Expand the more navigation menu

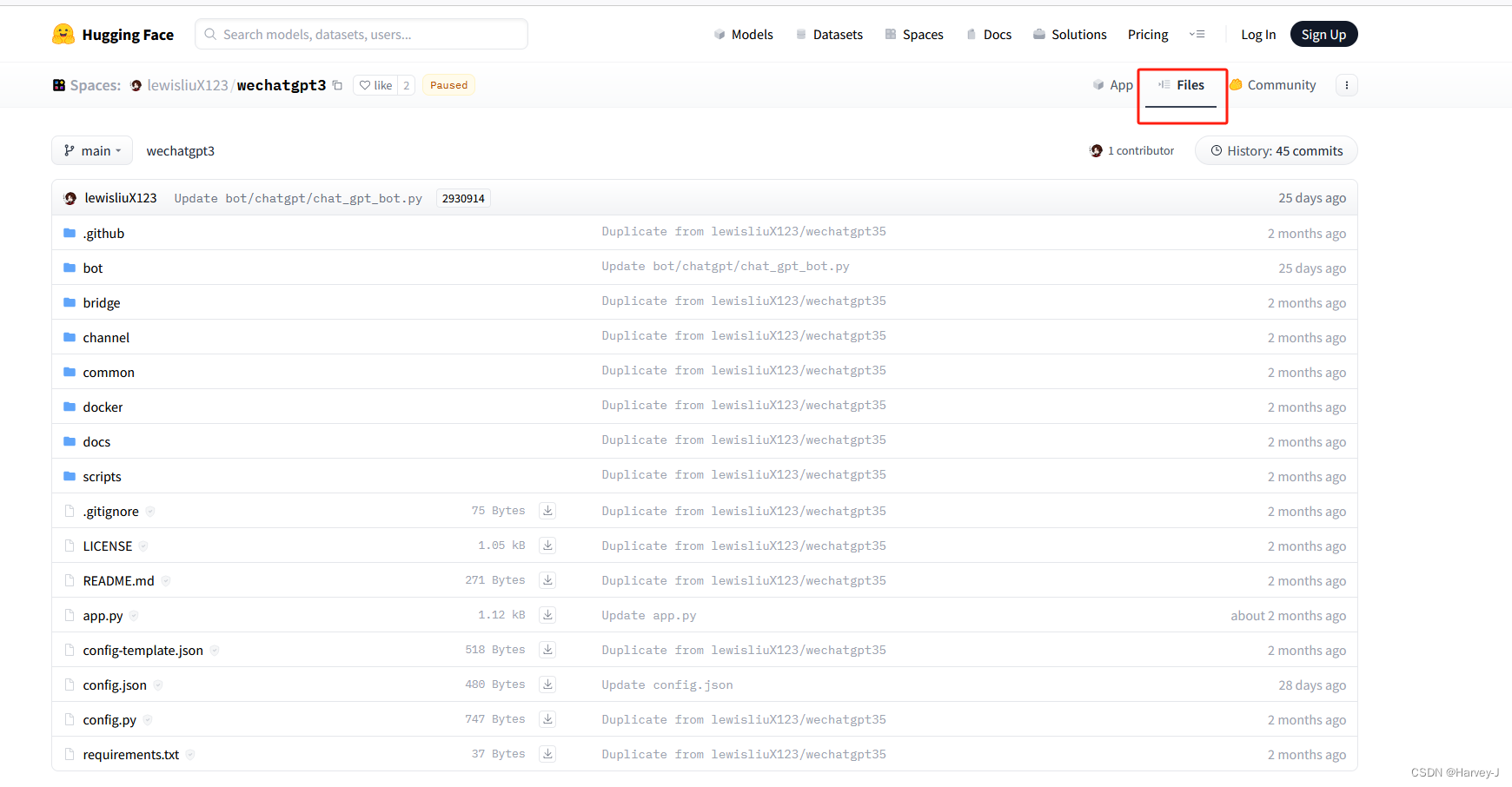[x=1197, y=35]
